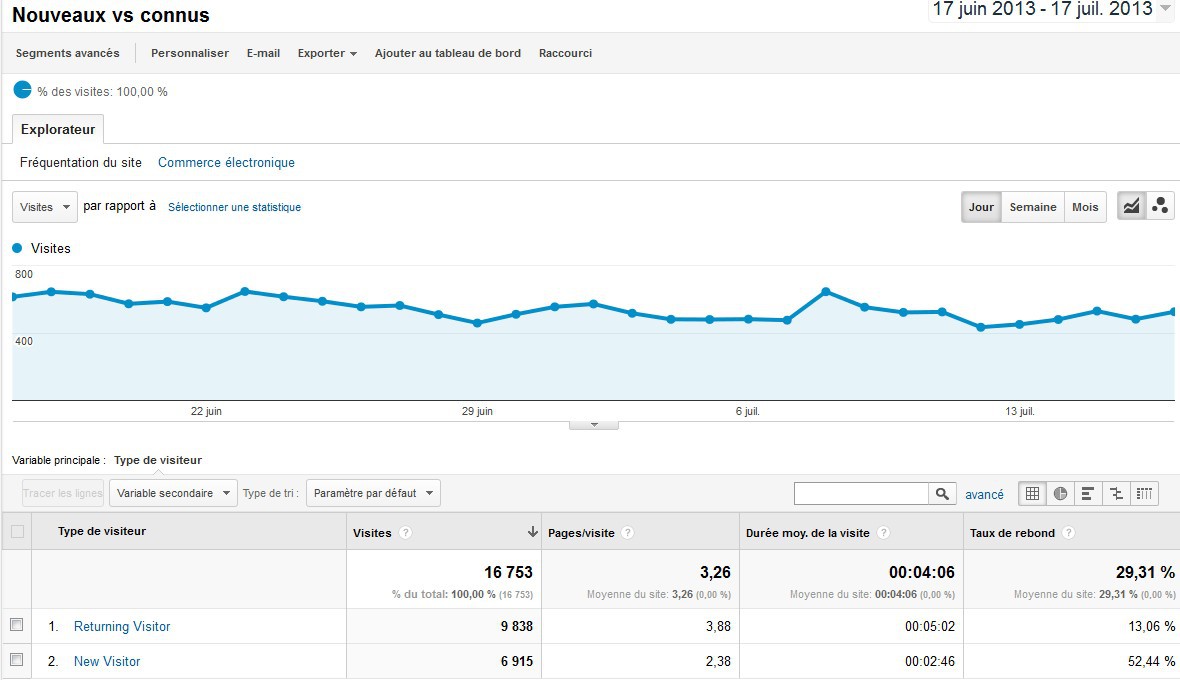Click the total 16 753 visits value
This screenshot has height=680, width=1180.
[508, 572]
